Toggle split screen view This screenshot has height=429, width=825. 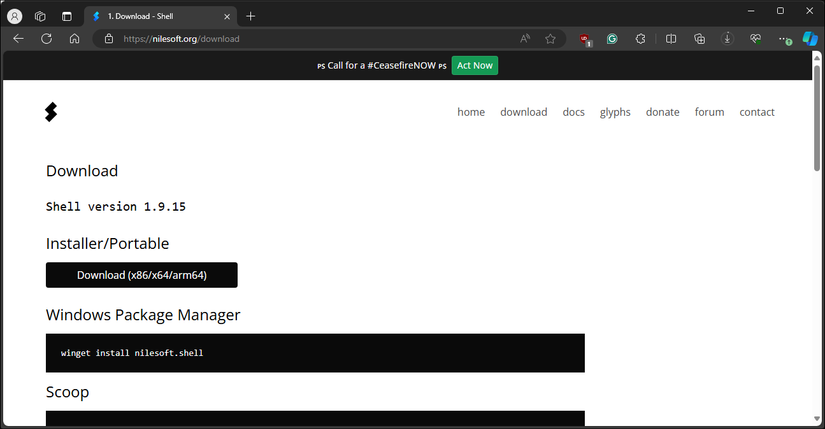(671, 38)
